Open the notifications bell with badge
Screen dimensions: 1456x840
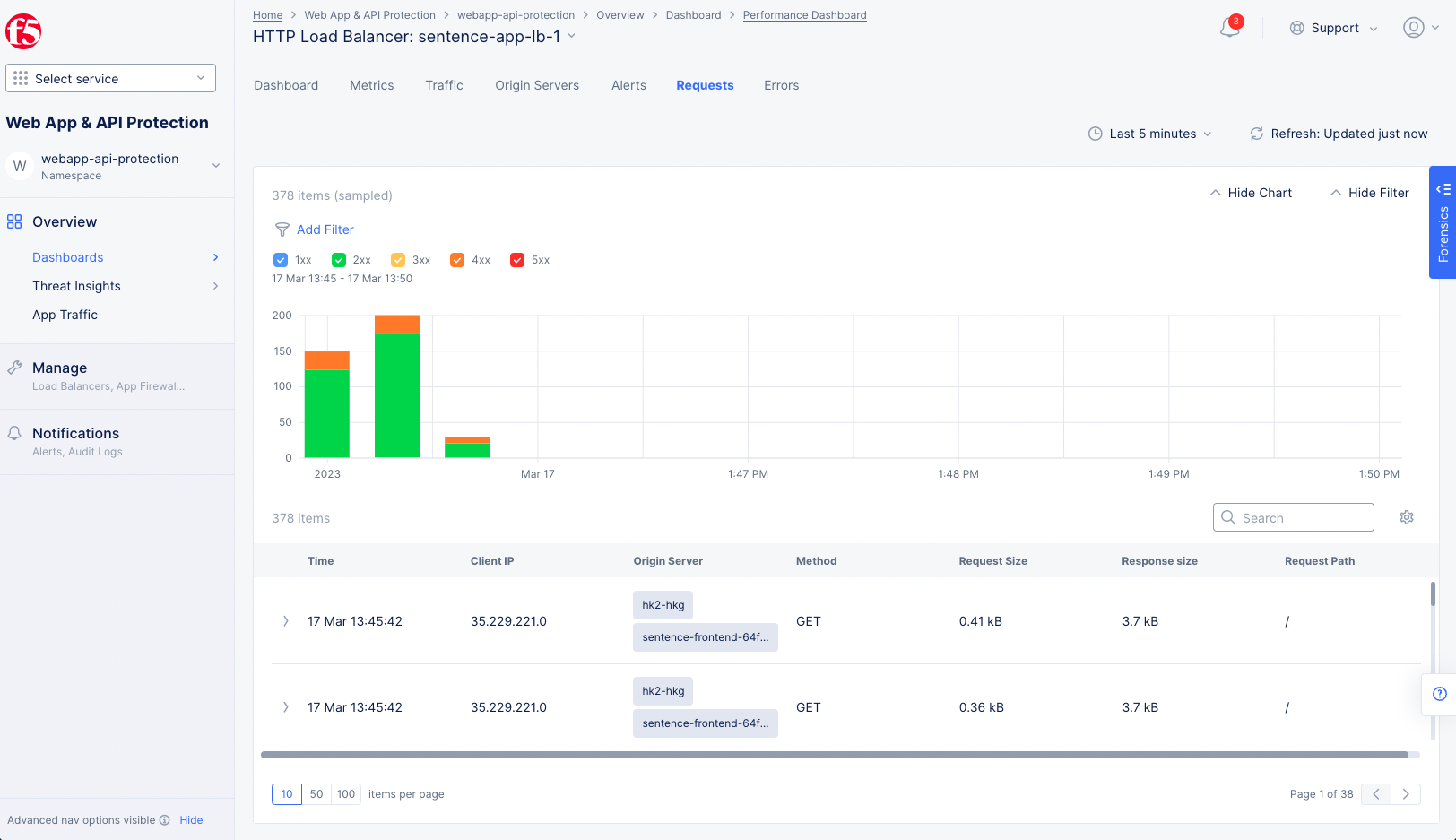(x=1227, y=28)
